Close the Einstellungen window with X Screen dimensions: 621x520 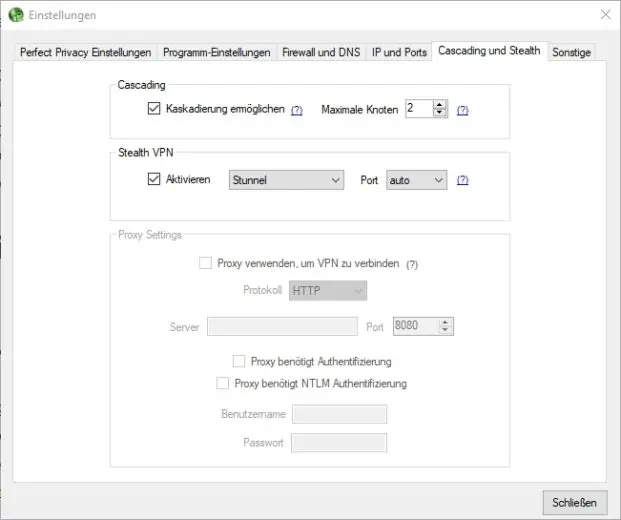[605, 15]
